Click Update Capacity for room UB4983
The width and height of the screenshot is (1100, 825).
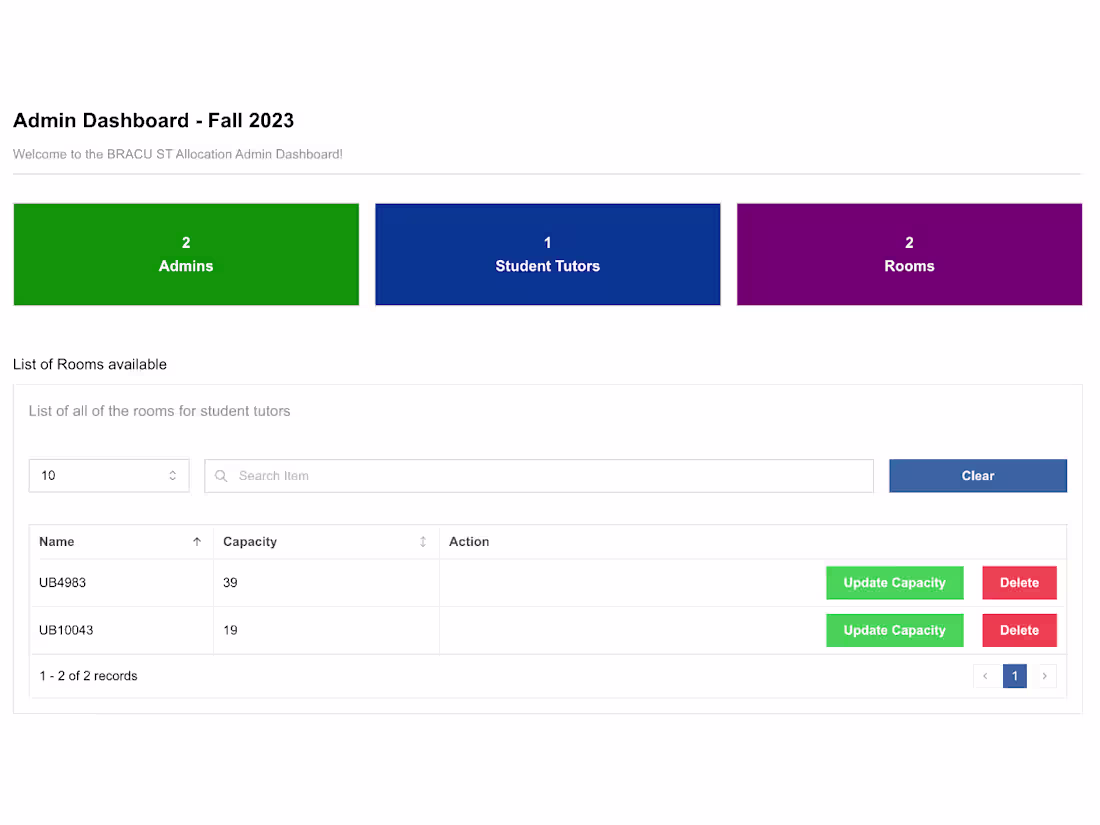(x=895, y=582)
